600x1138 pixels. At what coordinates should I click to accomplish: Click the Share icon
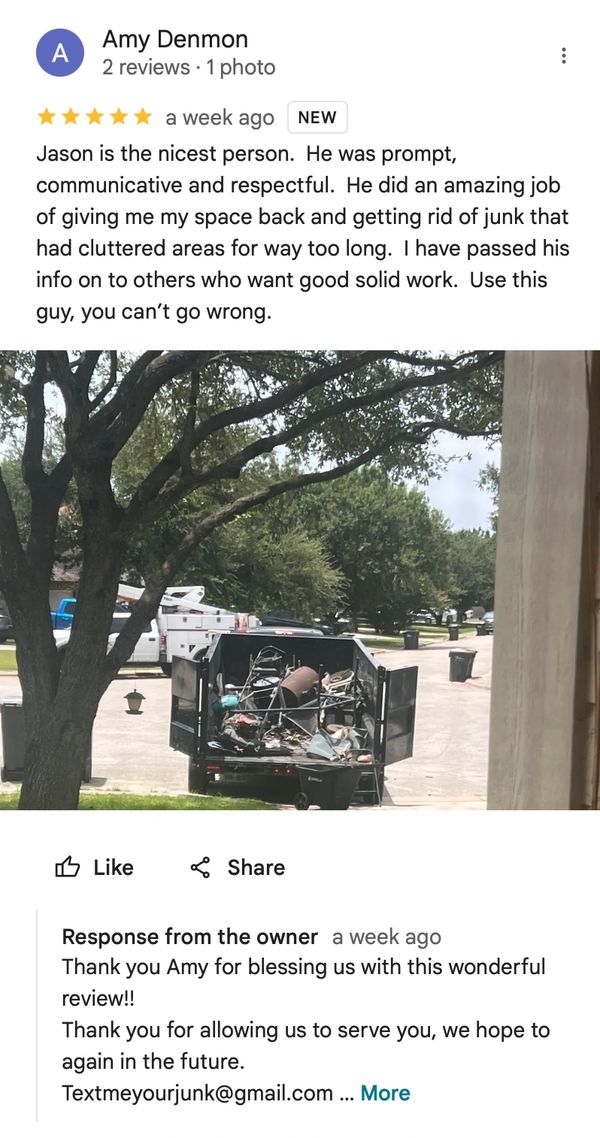click(x=200, y=867)
